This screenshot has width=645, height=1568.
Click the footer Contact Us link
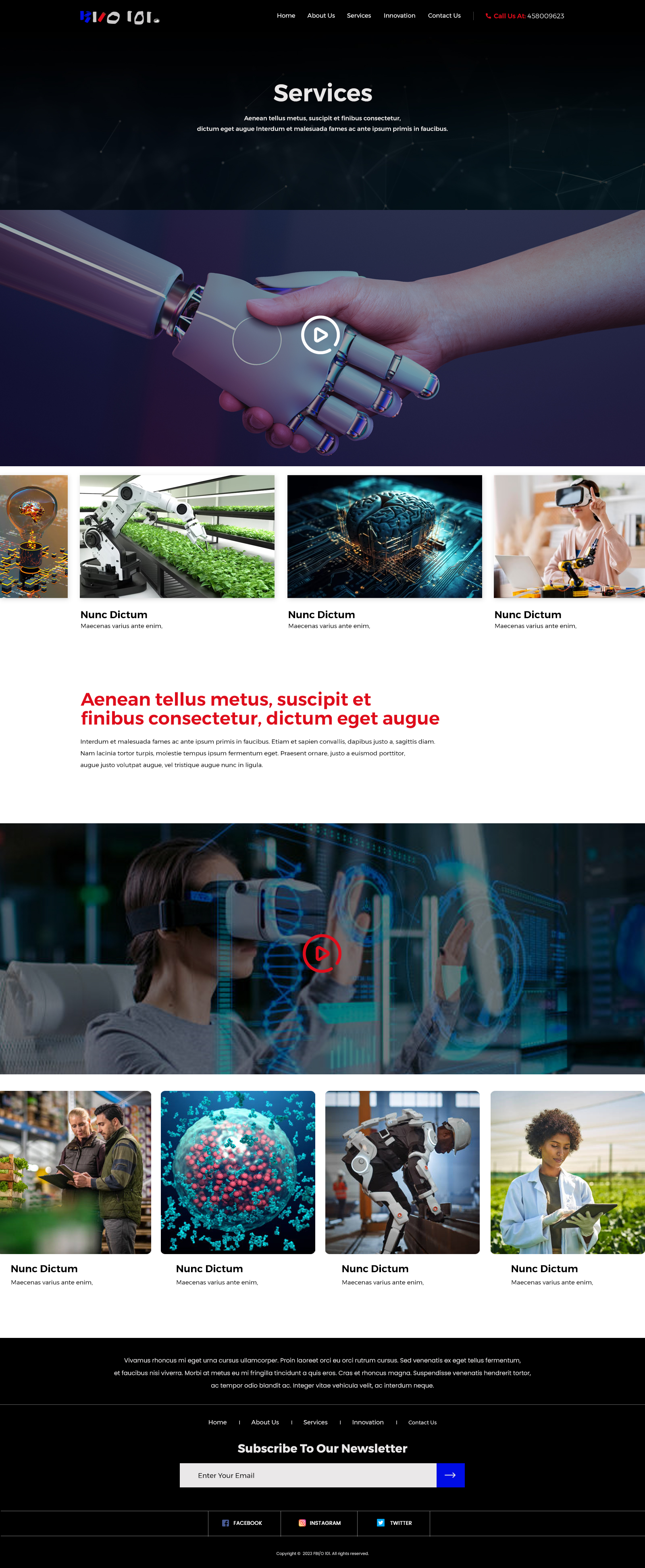pyautogui.click(x=422, y=1423)
